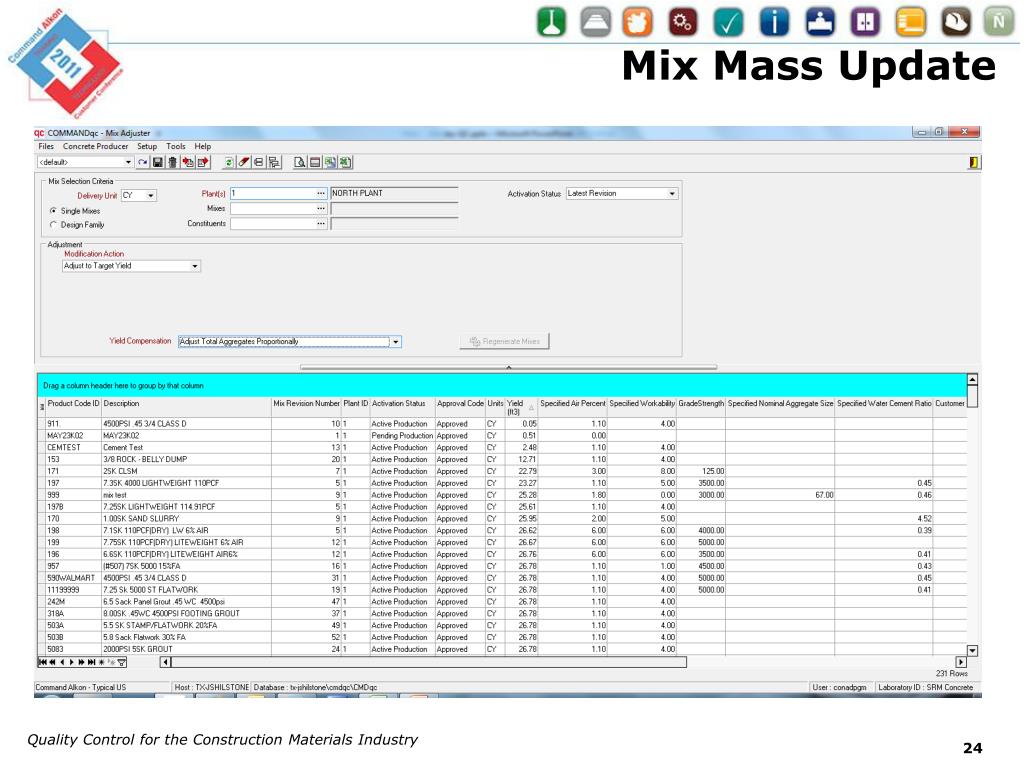Open the Tools menu

176,147
